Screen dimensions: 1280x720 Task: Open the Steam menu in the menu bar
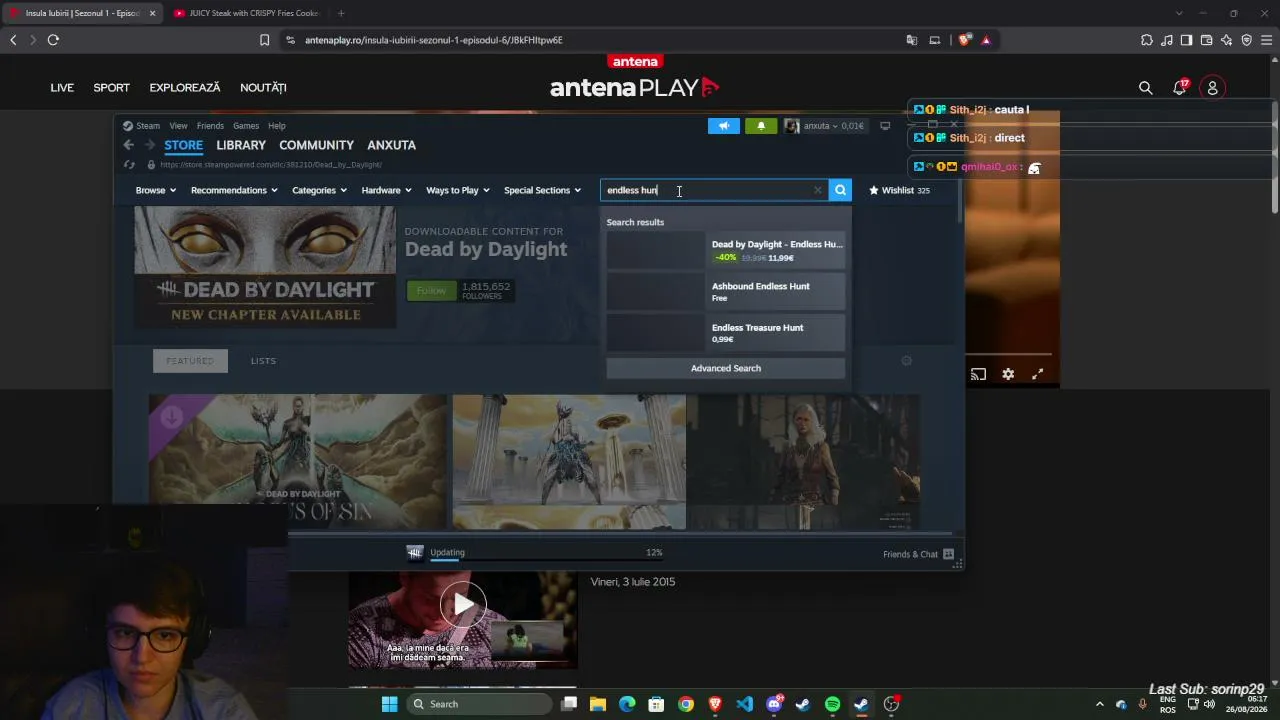[x=148, y=126]
